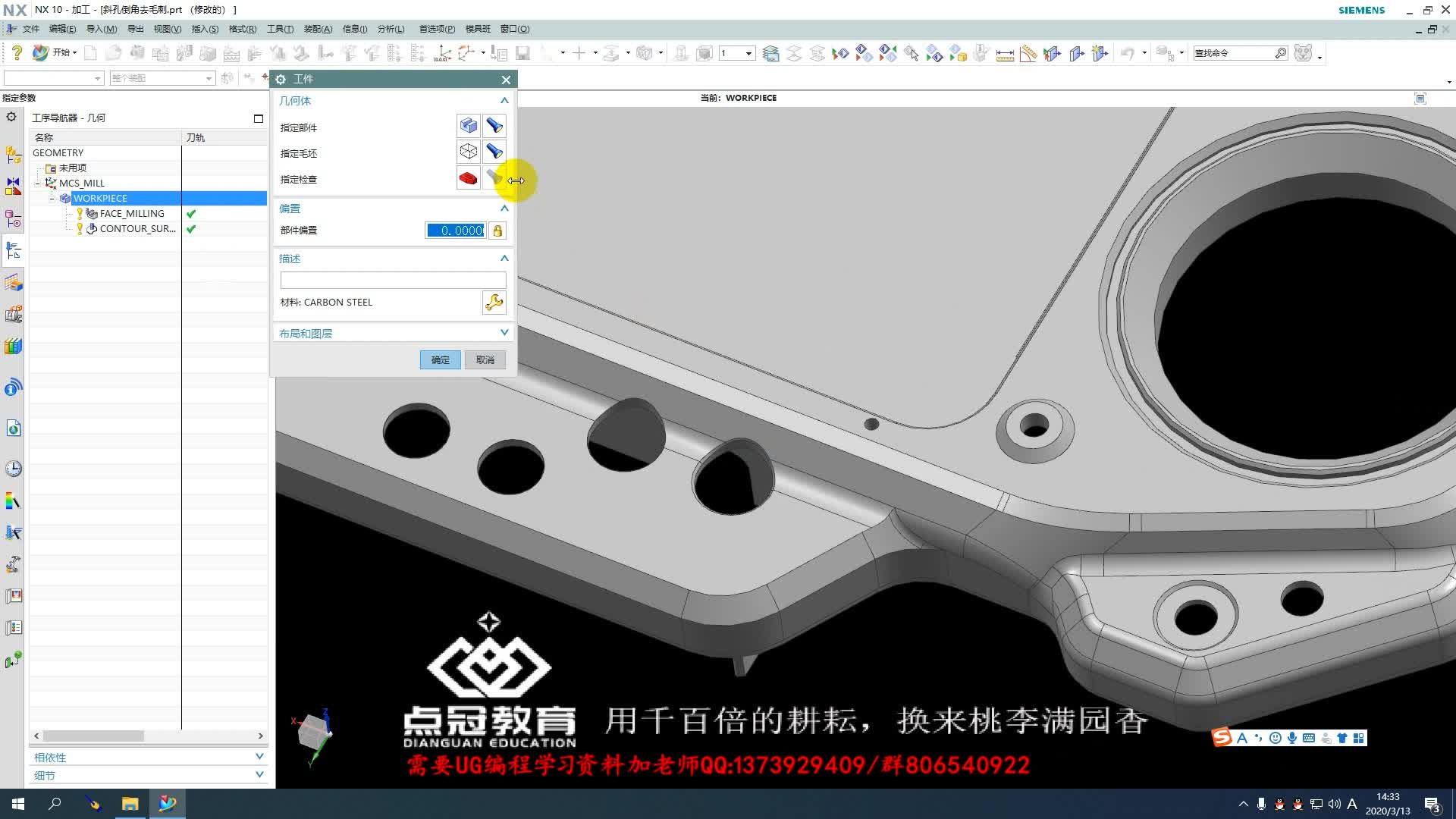Click the search magnifier in 查找命令 box
The image size is (1456, 819).
pos(1281,53)
